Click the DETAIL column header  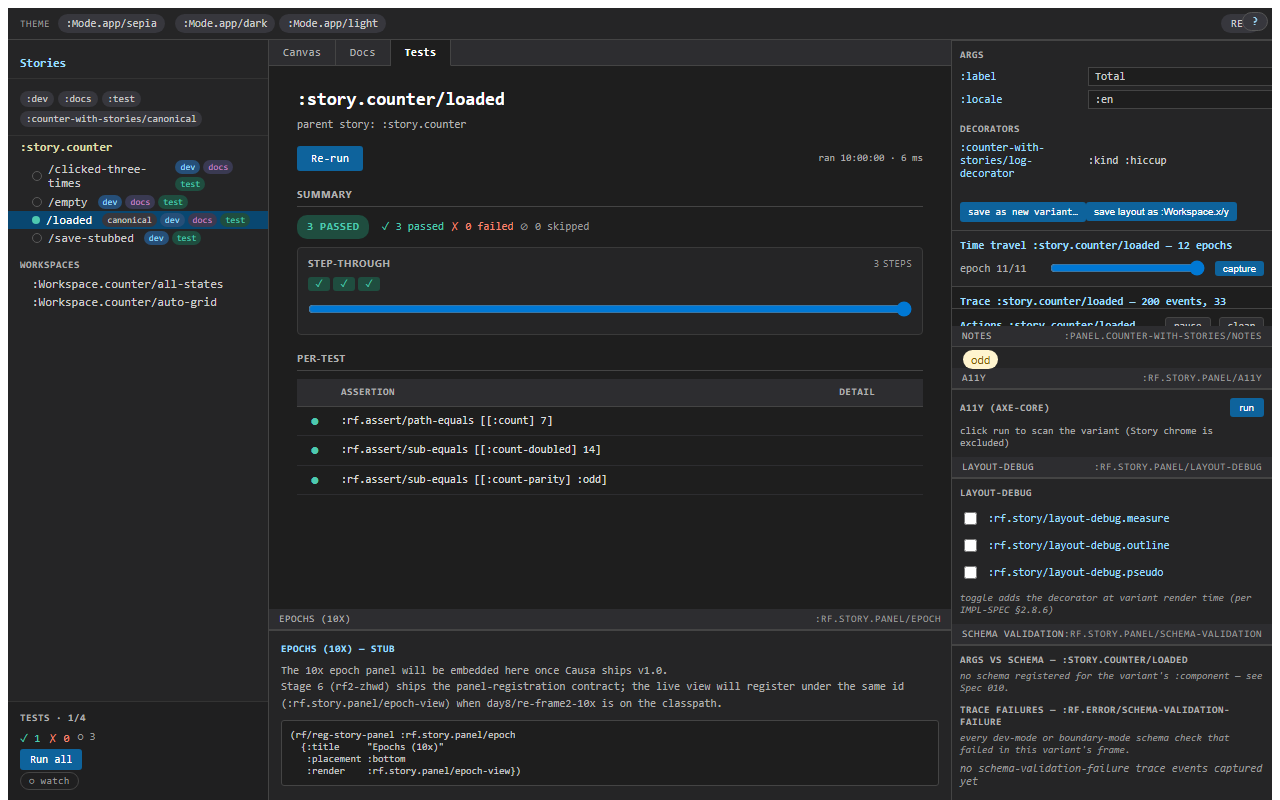(x=857, y=392)
